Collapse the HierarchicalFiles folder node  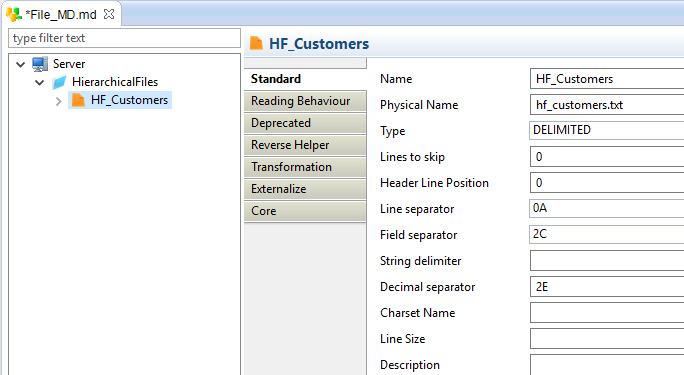point(40,82)
